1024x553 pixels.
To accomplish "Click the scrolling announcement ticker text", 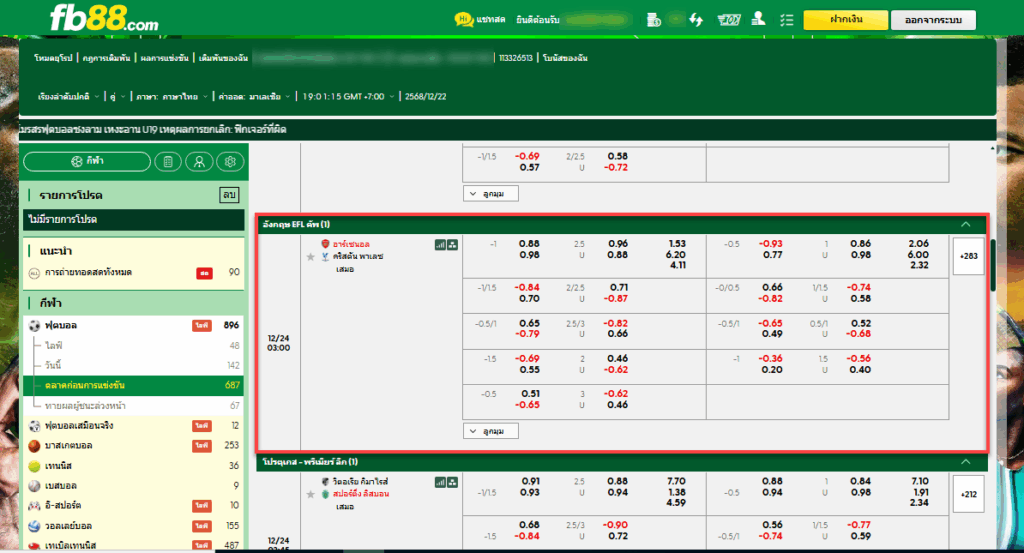I will (x=153, y=129).
